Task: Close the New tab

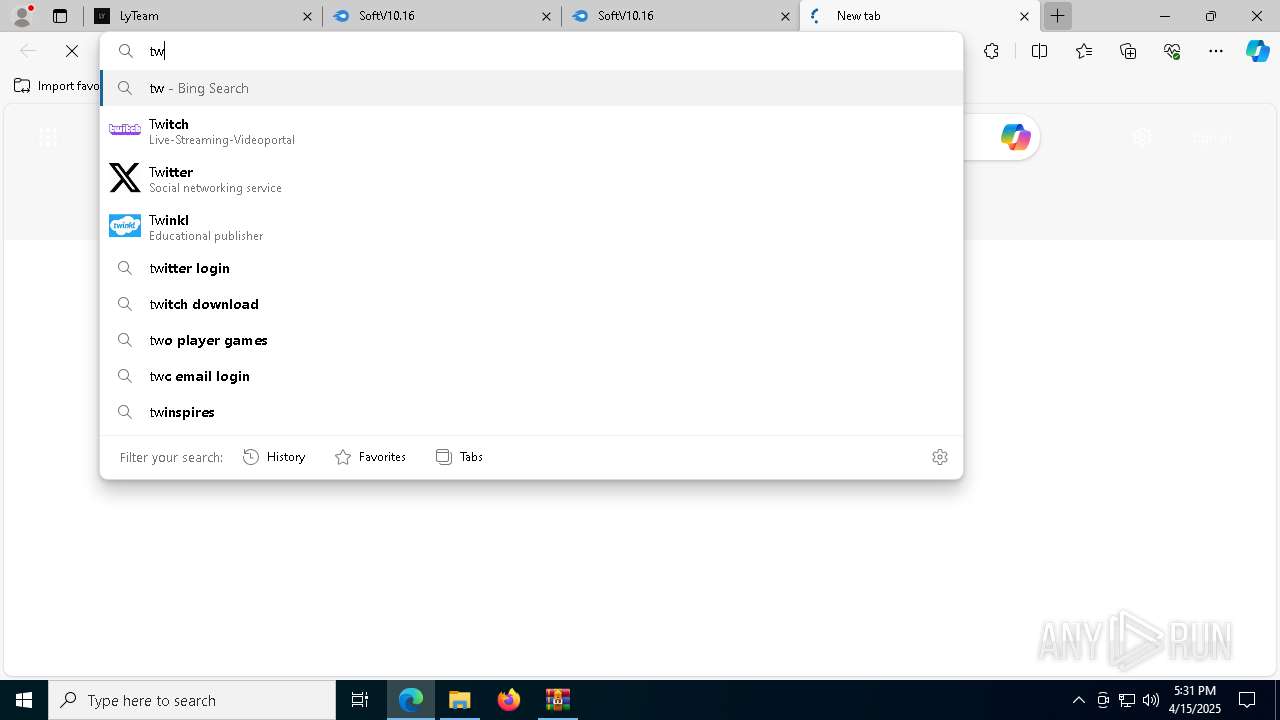Action: (x=1024, y=16)
